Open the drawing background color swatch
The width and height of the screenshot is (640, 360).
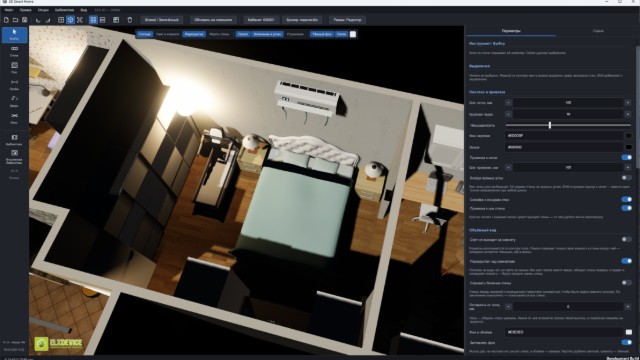pyautogui.click(x=628, y=136)
